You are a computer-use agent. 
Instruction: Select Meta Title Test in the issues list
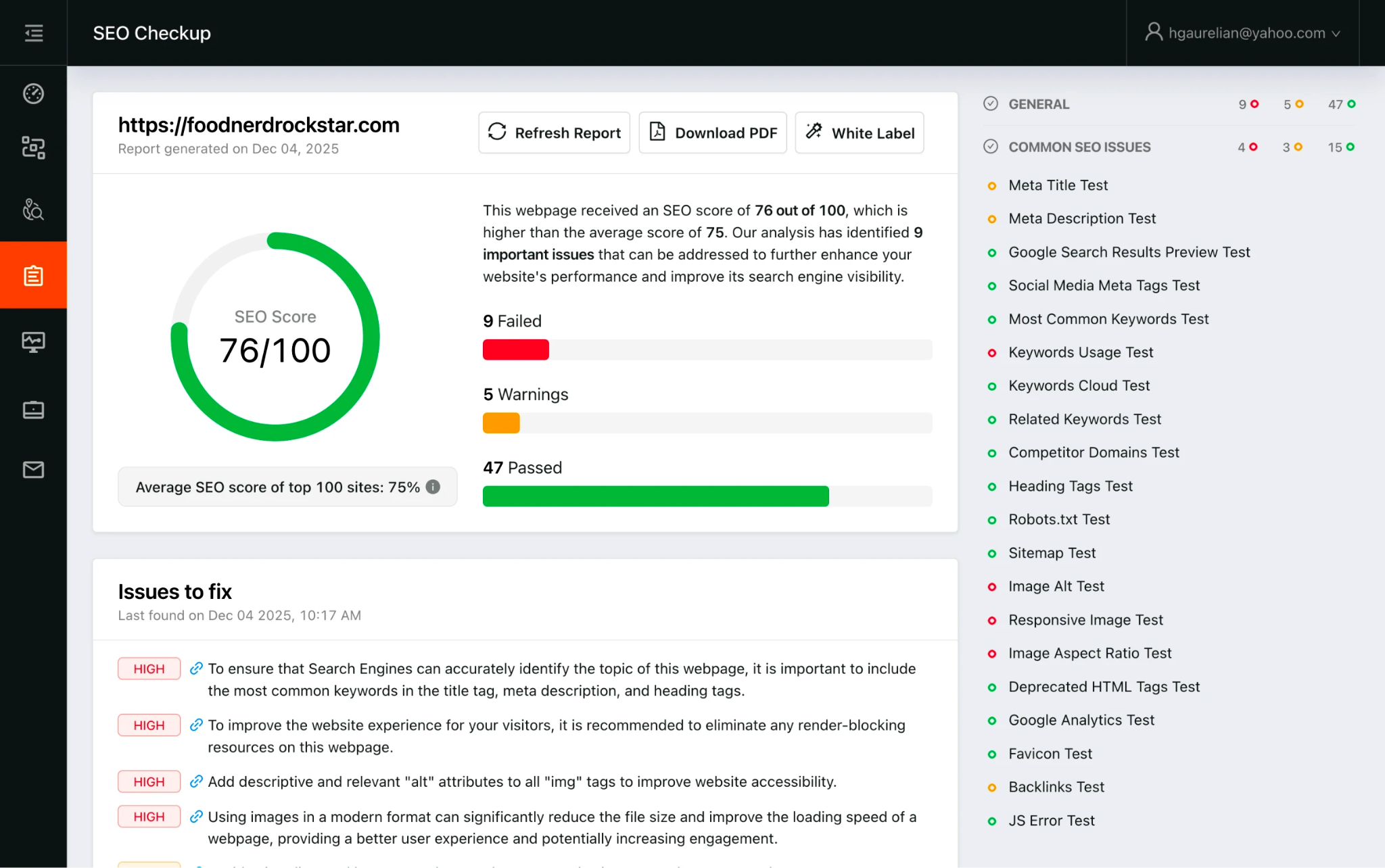pos(1058,185)
